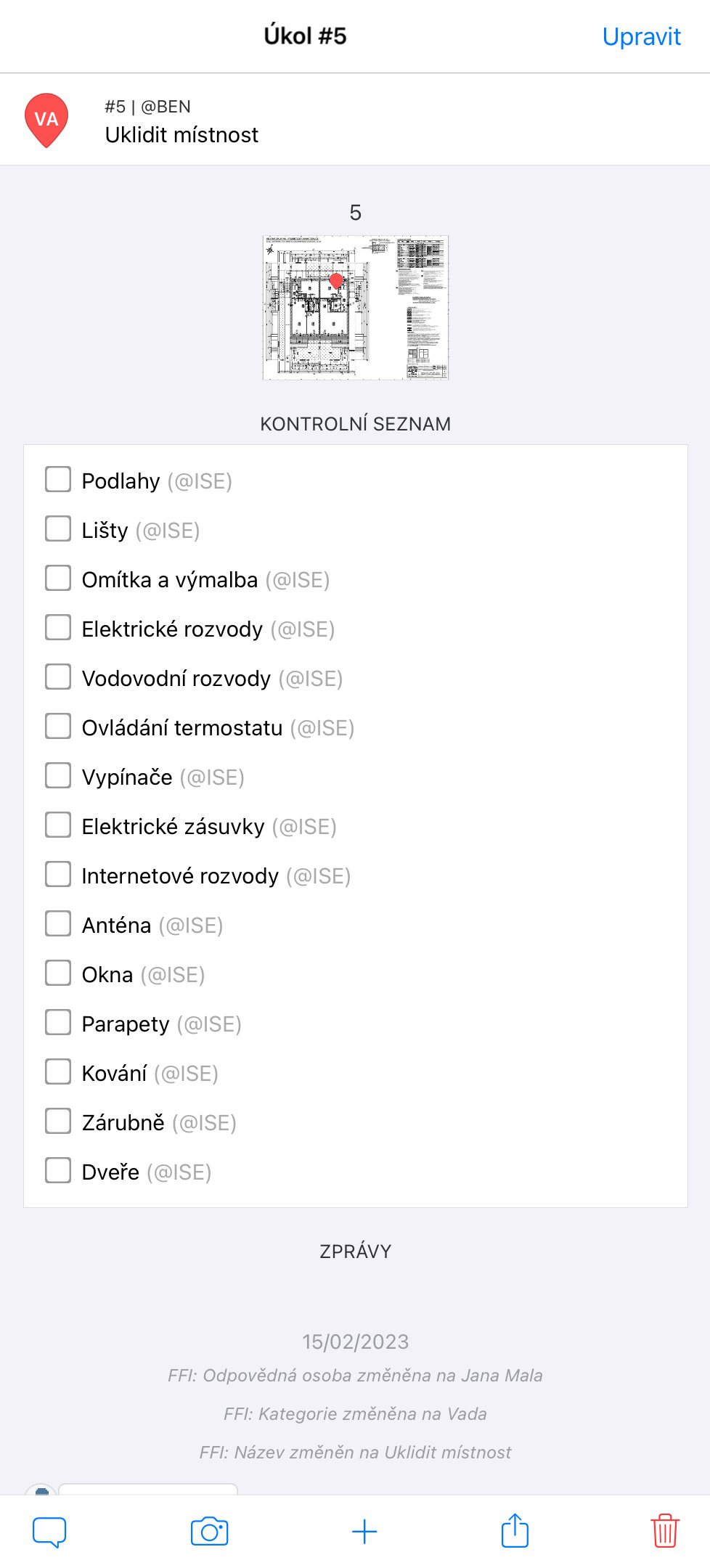Image resolution: width=710 pixels, height=1568 pixels.
Task: Mark Omítka a výmalba as done
Action: point(58,578)
